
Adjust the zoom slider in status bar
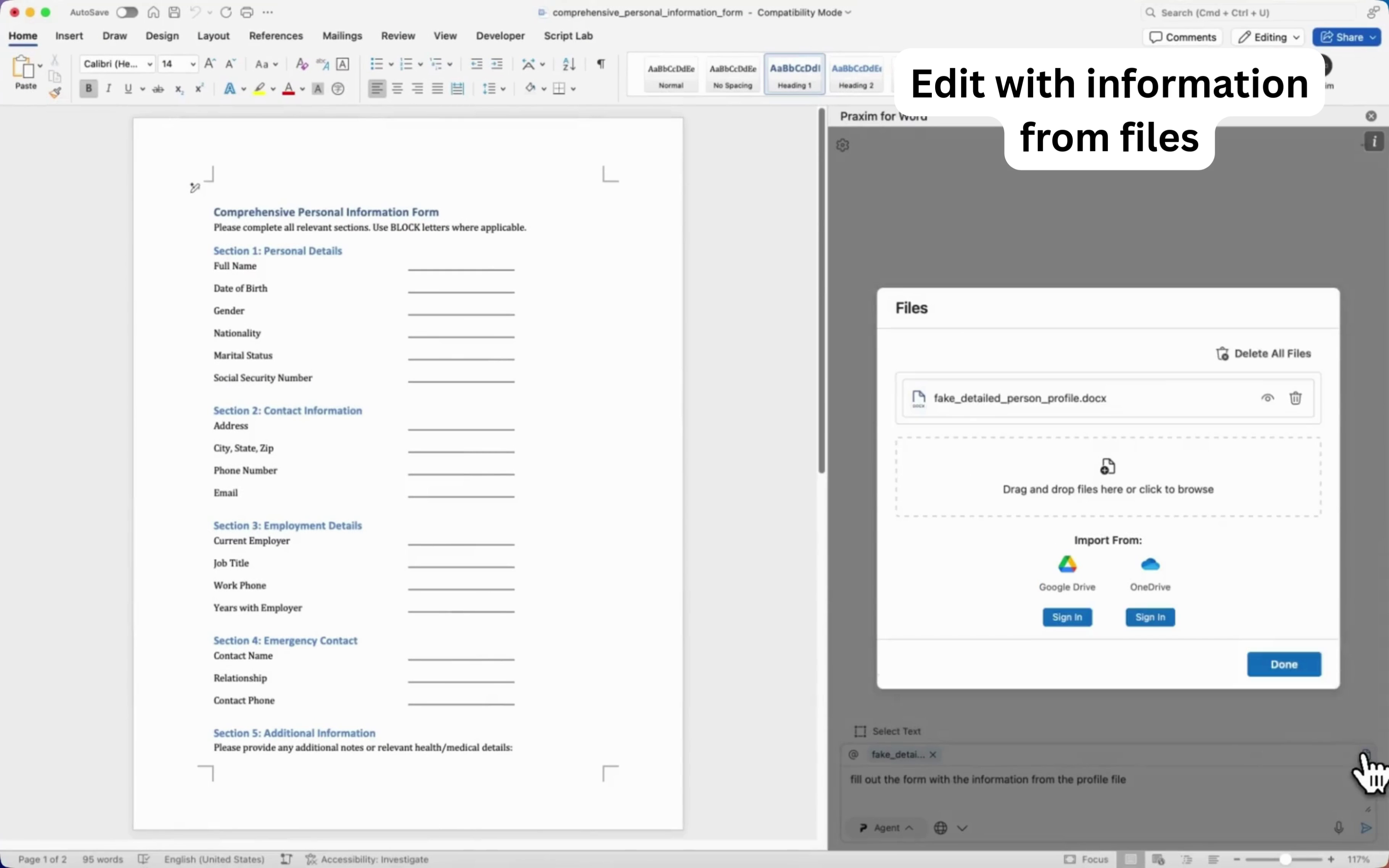pyautogui.click(x=1285, y=859)
